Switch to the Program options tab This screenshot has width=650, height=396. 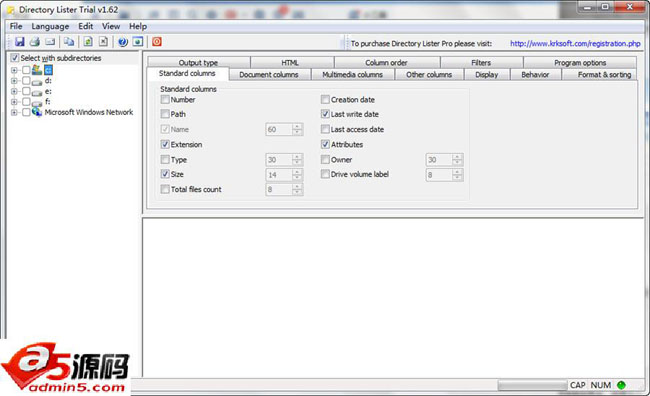point(580,63)
